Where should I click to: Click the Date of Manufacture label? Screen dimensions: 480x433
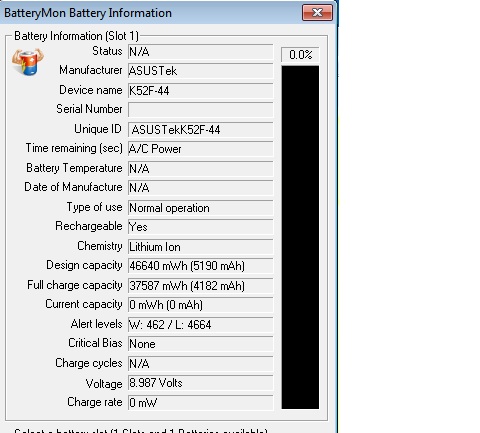[x=73, y=187]
